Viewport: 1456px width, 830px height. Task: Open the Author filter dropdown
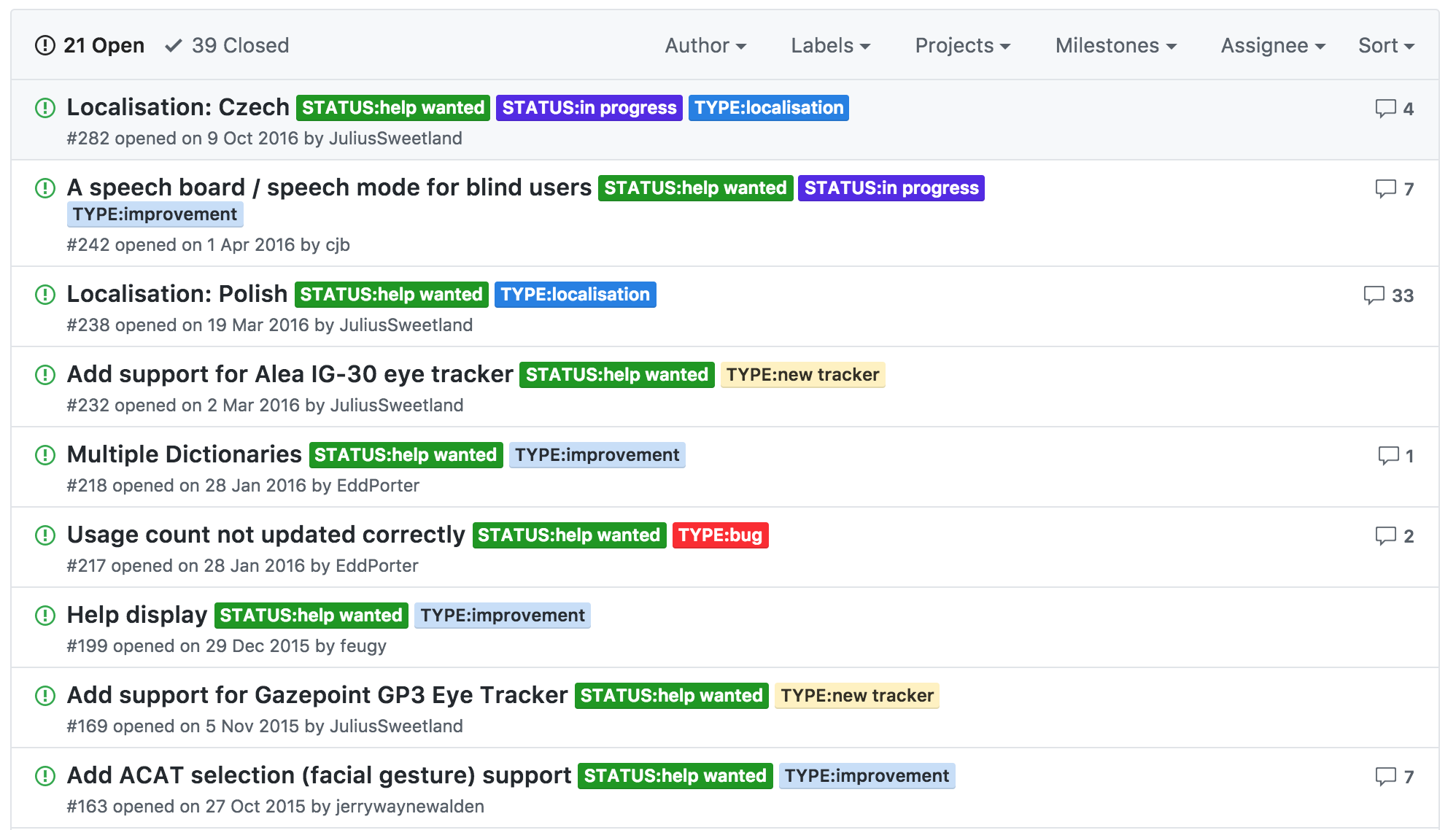[x=705, y=45]
